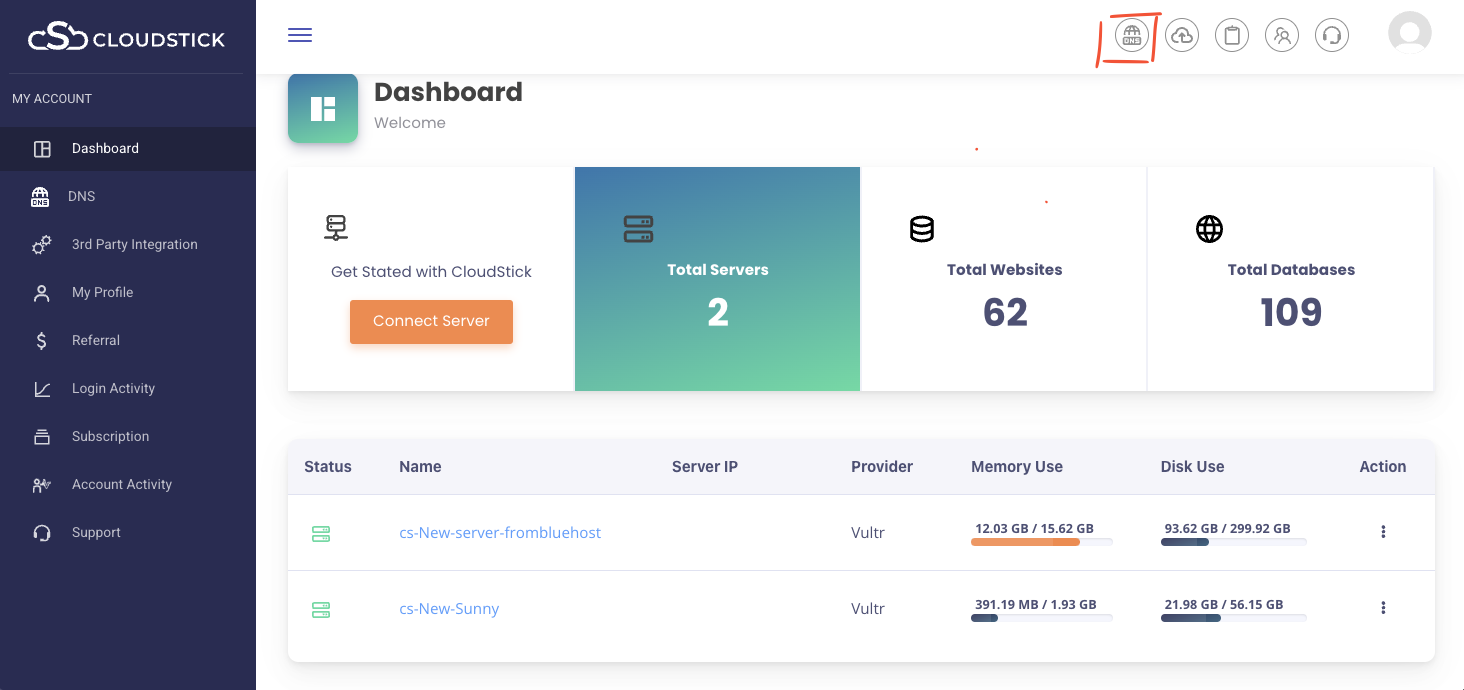
Task: Open Subscription from sidebar menu
Action: (110, 436)
